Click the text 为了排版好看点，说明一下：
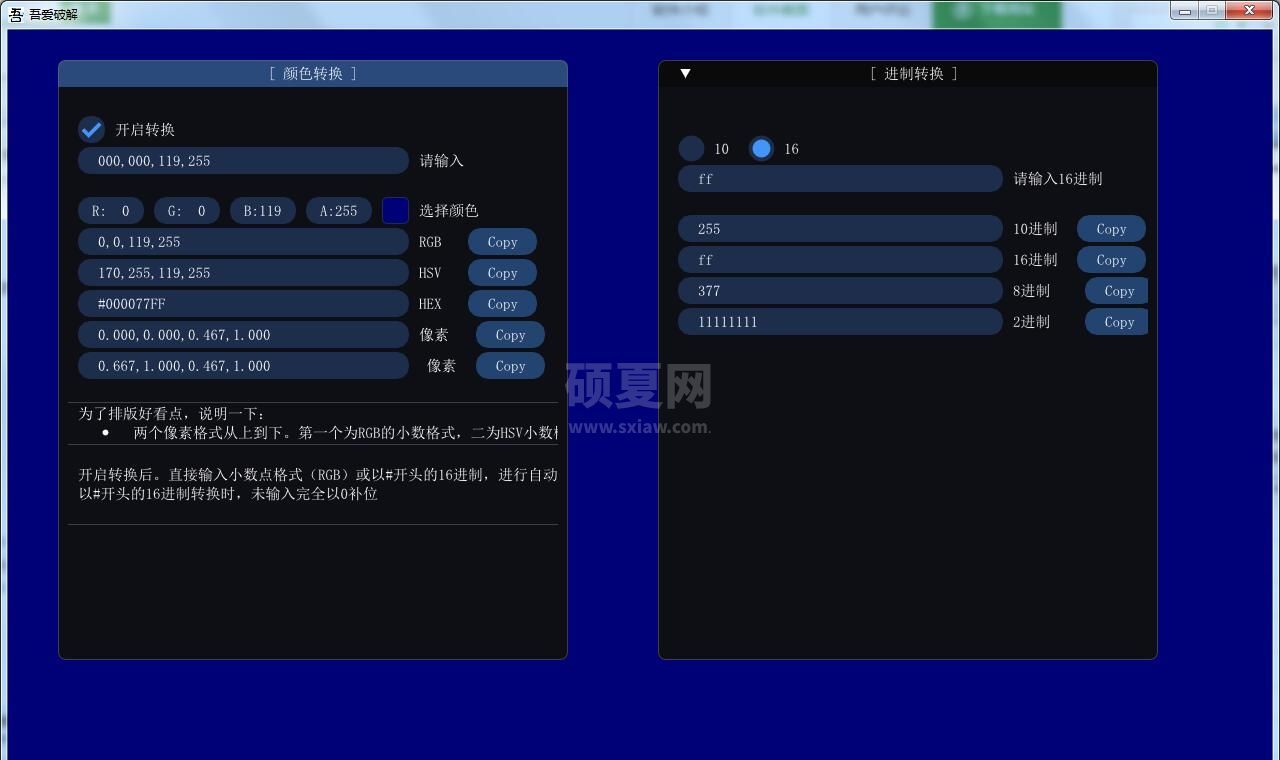Image resolution: width=1280 pixels, height=760 pixels. click(x=172, y=414)
